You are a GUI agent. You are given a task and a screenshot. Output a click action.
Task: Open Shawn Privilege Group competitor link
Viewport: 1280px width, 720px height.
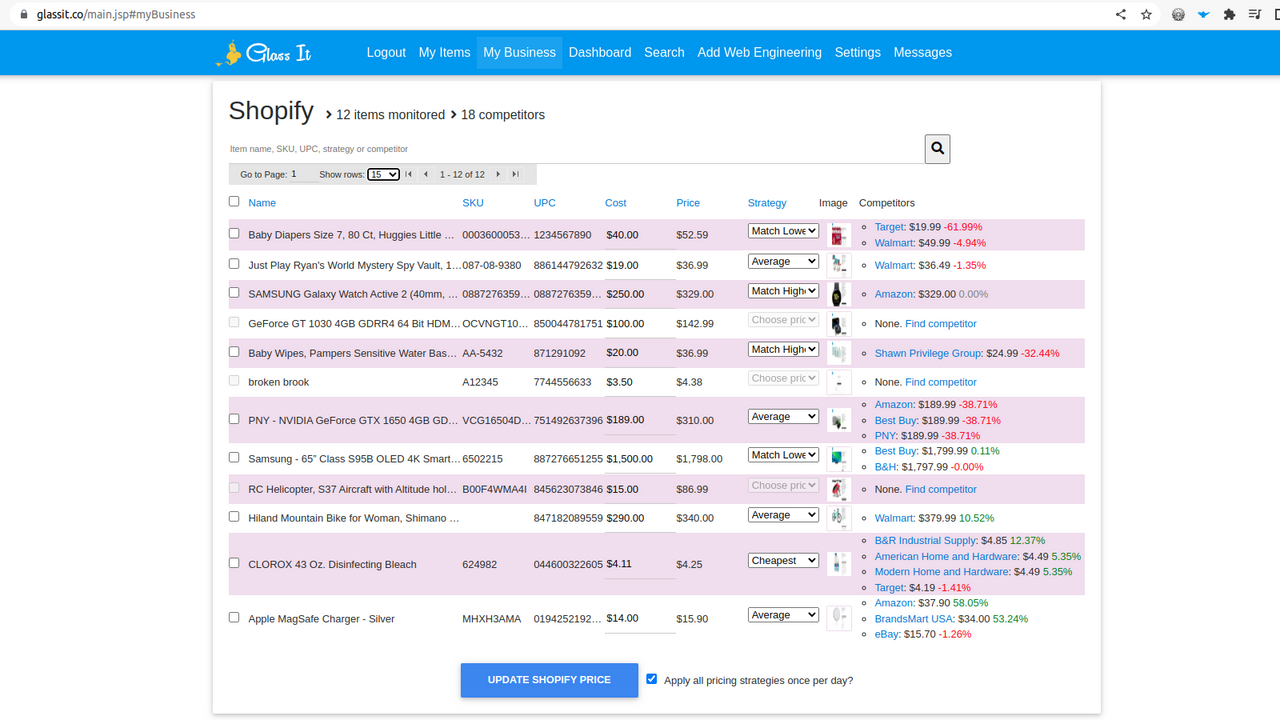pos(928,353)
